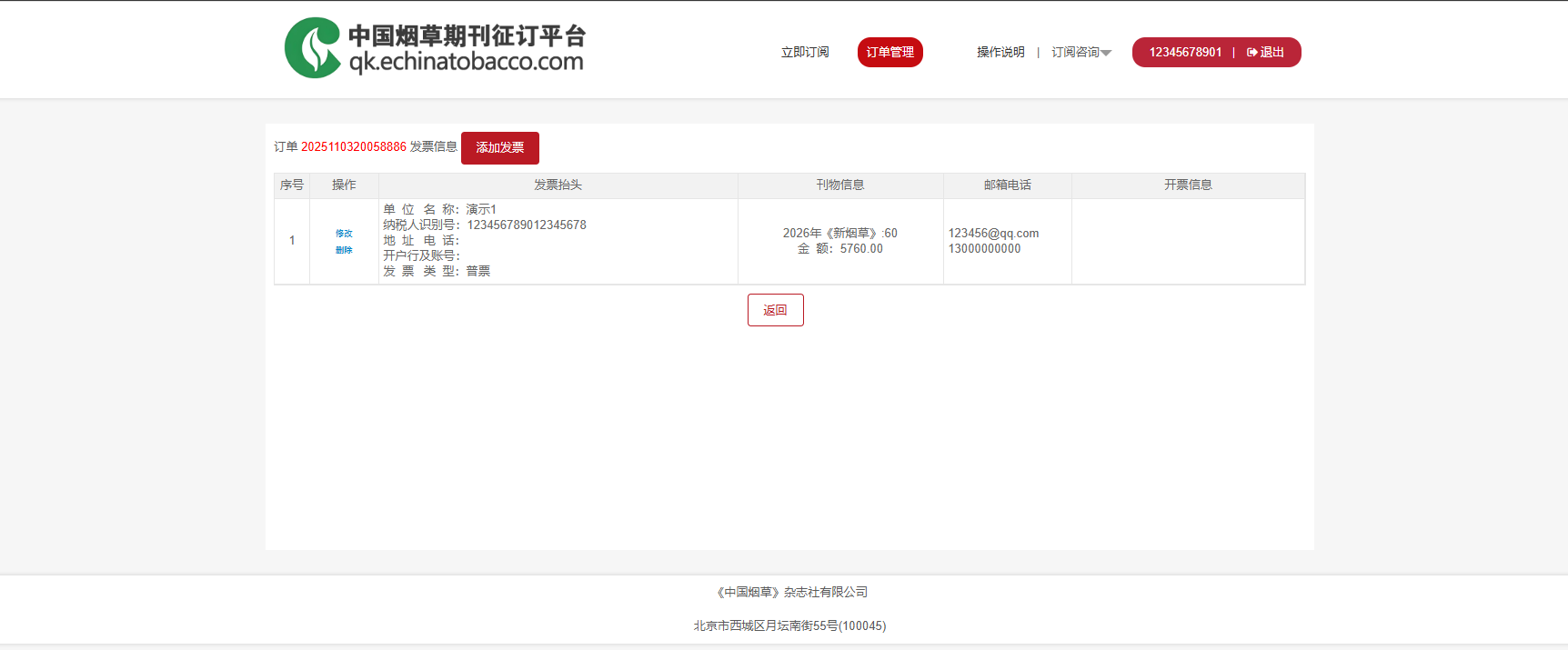Image resolution: width=1568 pixels, height=650 pixels.
Task: Click the 发票抬头 column header
Action: click(558, 185)
